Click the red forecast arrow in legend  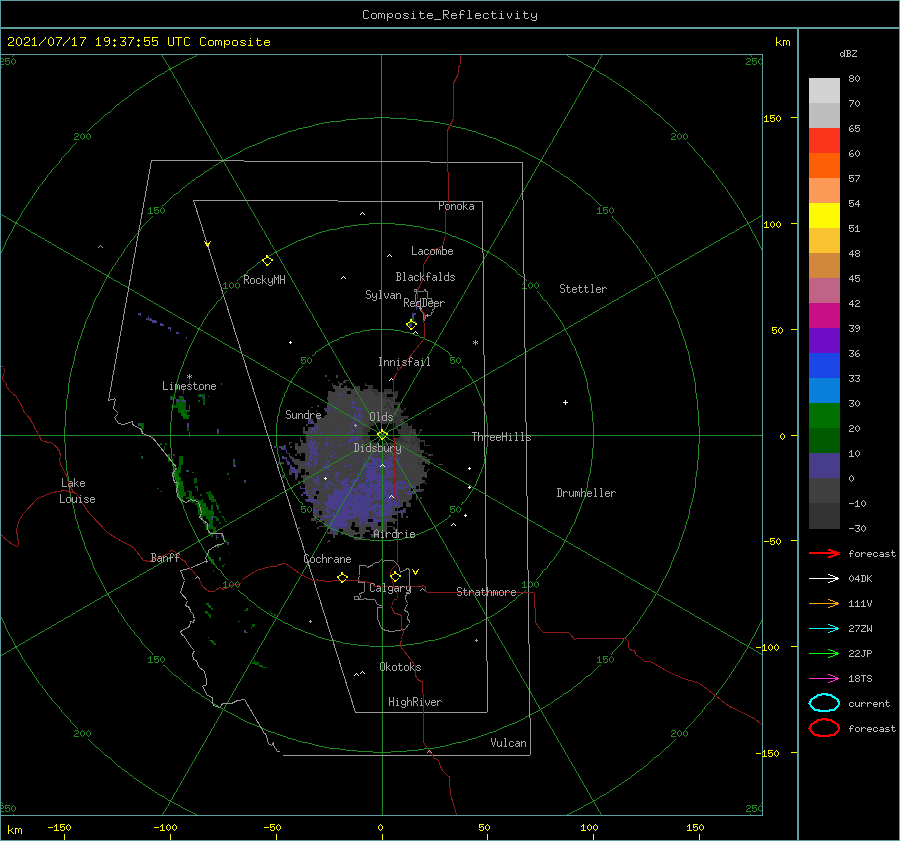[824, 553]
